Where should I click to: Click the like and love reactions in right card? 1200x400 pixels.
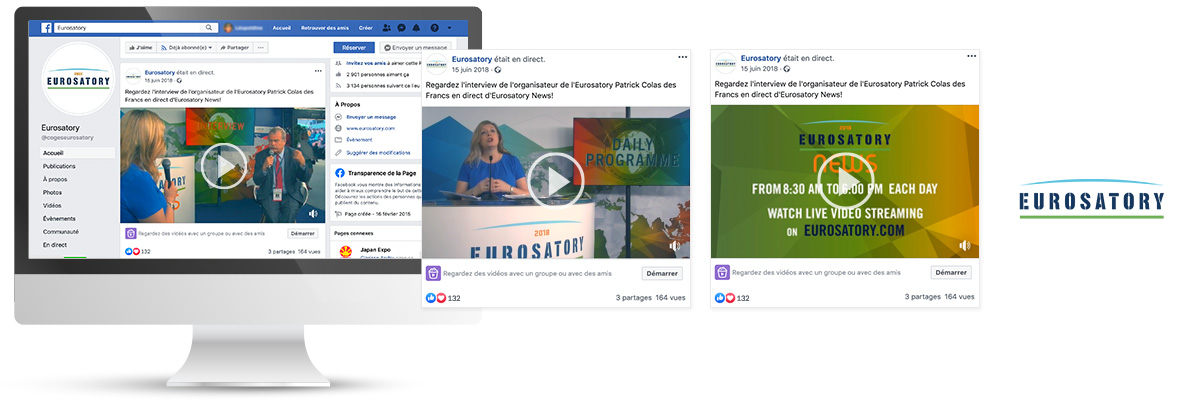(x=726, y=297)
